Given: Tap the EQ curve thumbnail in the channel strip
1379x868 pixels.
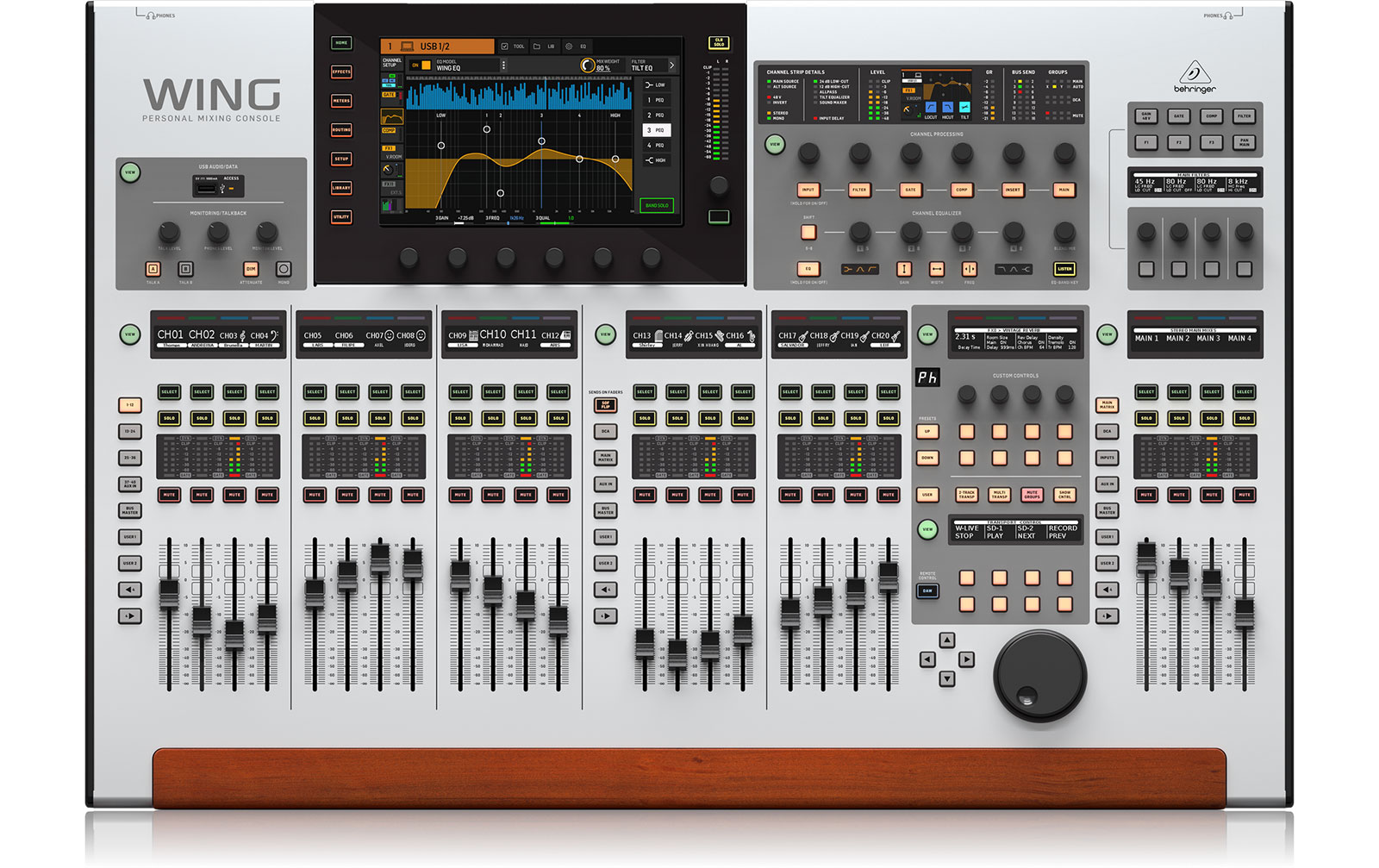Looking at the screenshot, I should pos(391,116).
